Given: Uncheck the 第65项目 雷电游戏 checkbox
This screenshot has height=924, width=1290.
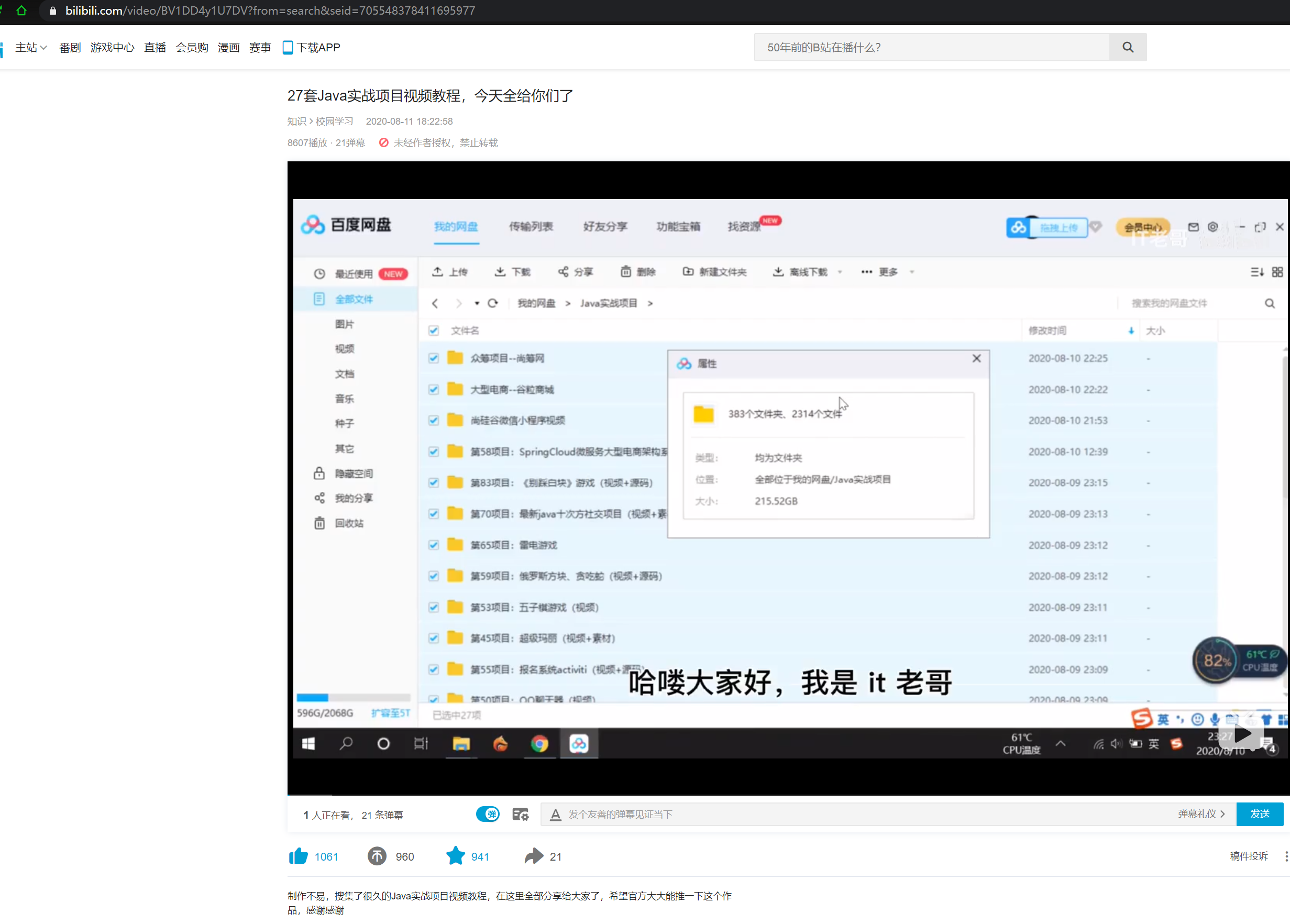Looking at the screenshot, I should coord(434,545).
